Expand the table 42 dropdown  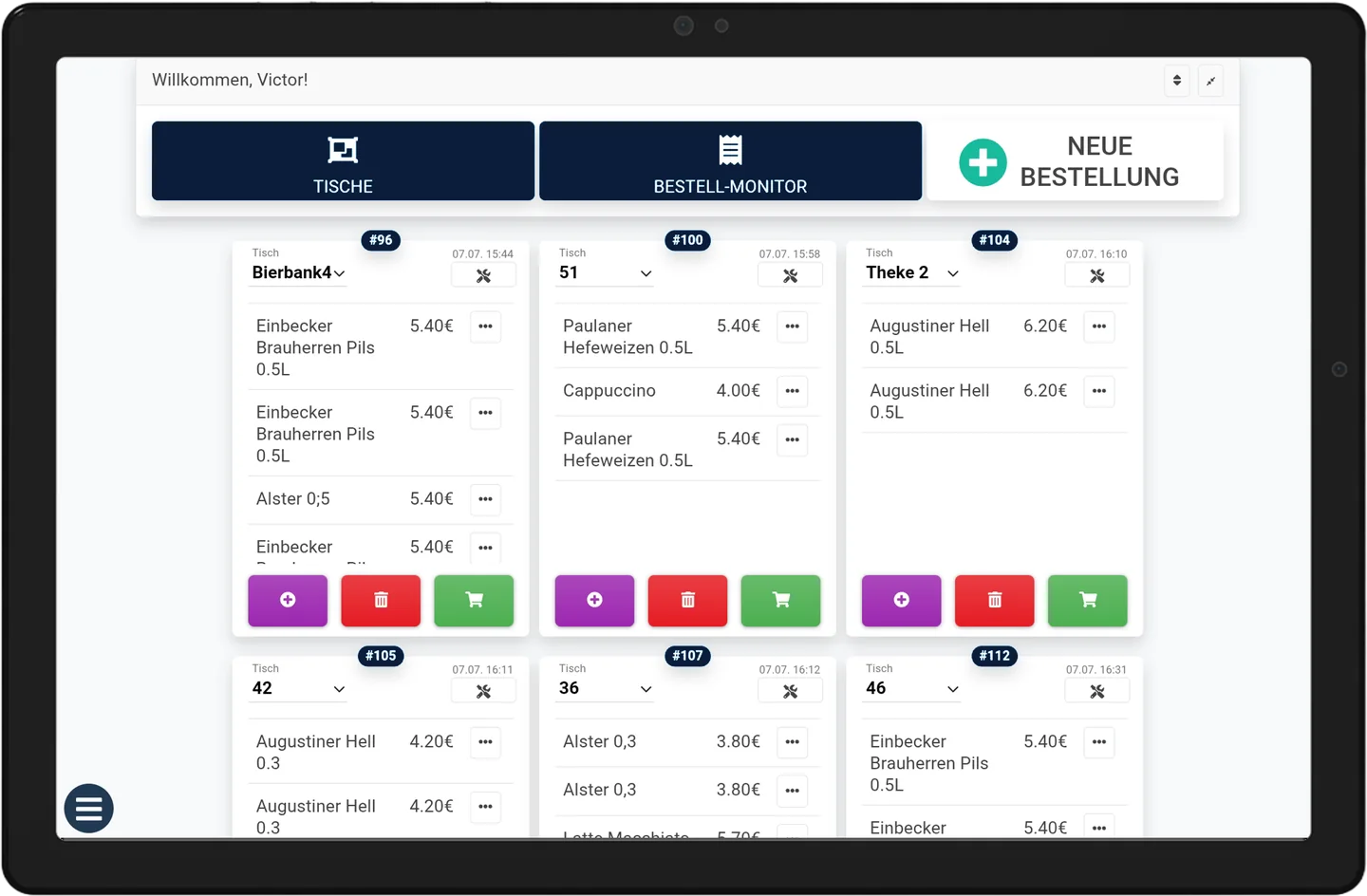tap(298, 689)
